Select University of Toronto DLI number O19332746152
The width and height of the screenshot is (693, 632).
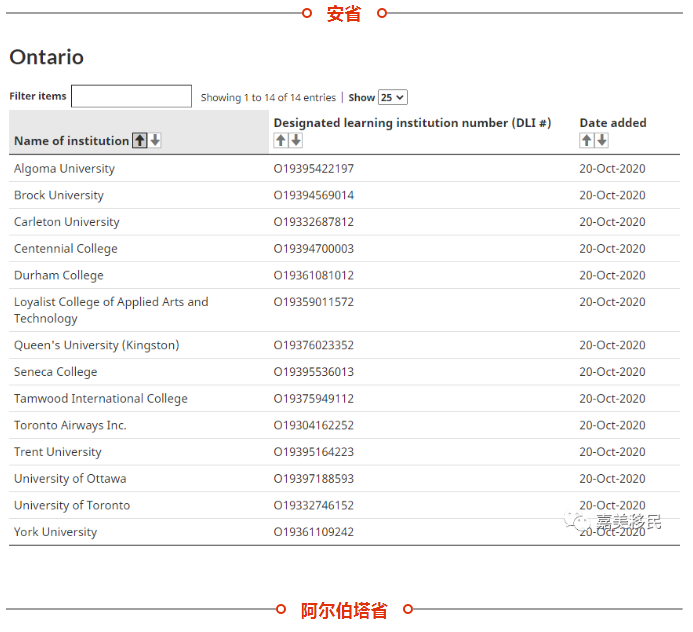(x=314, y=506)
